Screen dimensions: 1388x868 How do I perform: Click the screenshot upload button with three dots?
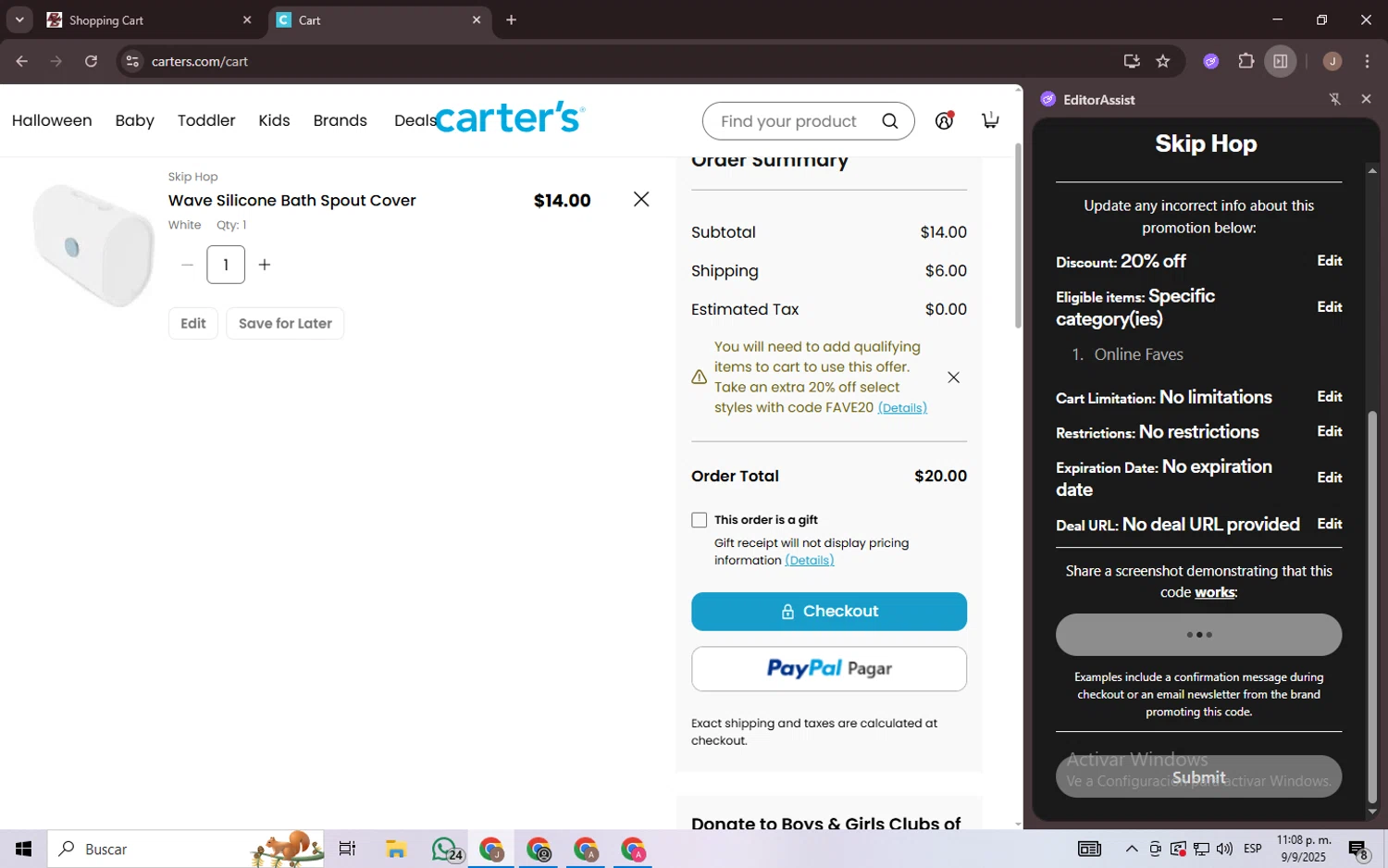tap(1198, 635)
